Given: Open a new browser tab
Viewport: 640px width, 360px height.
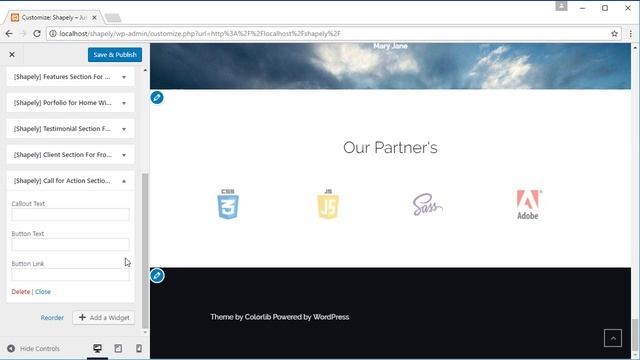Looking at the screenshot, I should [113, 18].
